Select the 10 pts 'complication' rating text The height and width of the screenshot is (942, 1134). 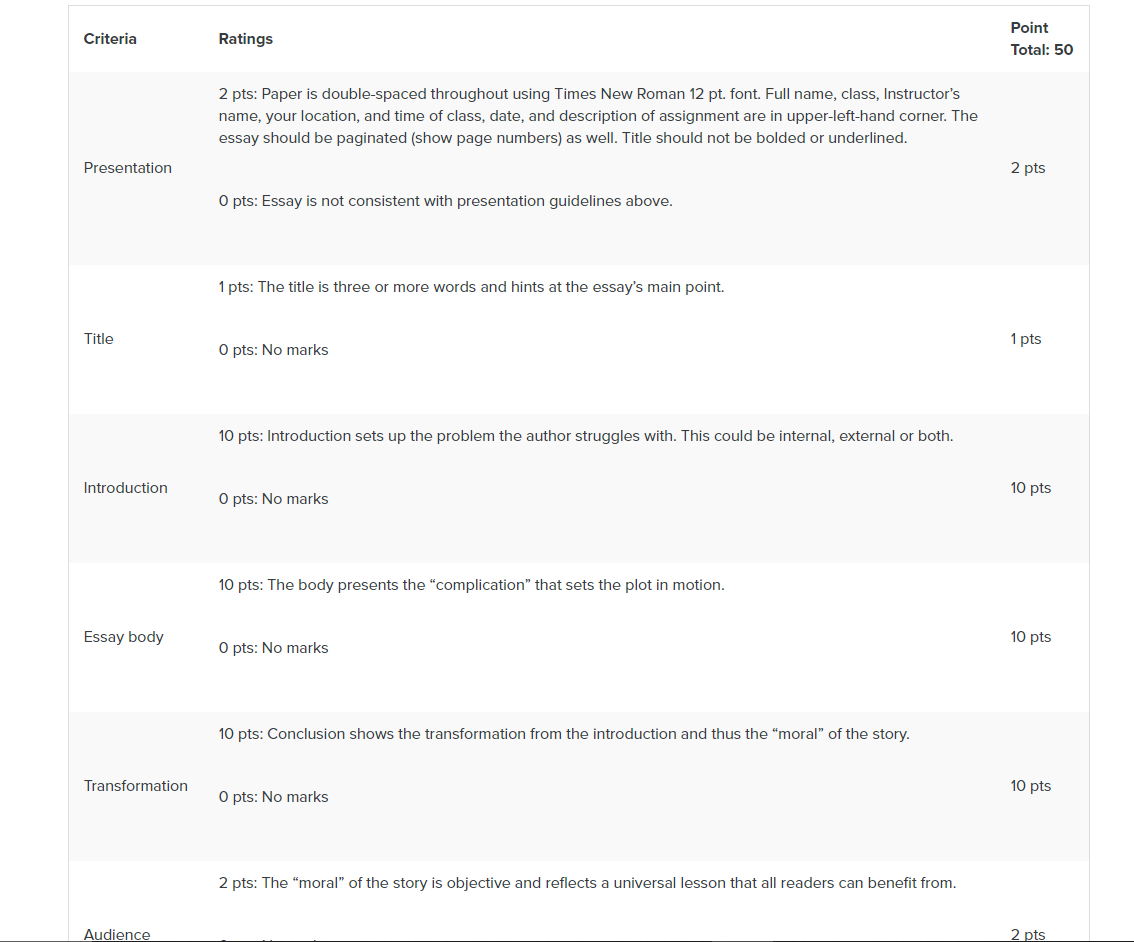point(472,585)
